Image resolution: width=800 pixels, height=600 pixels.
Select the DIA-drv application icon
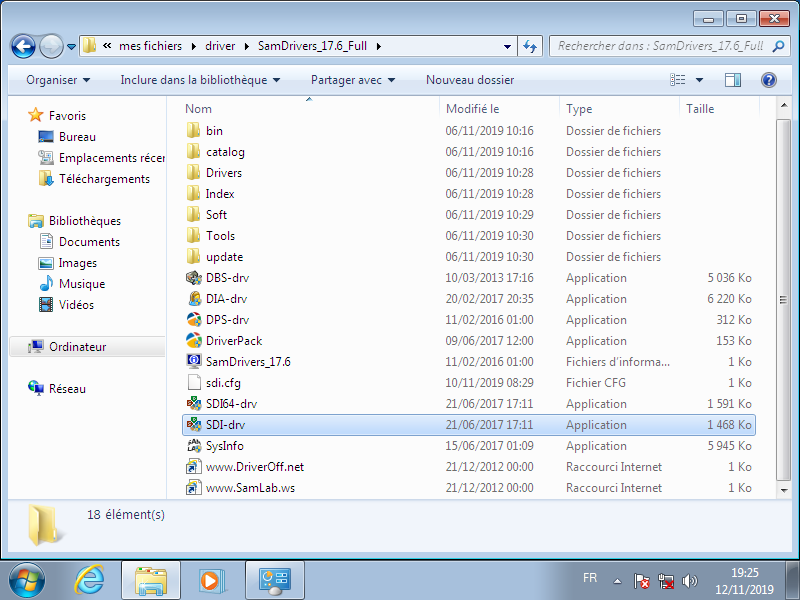[194, 299]
